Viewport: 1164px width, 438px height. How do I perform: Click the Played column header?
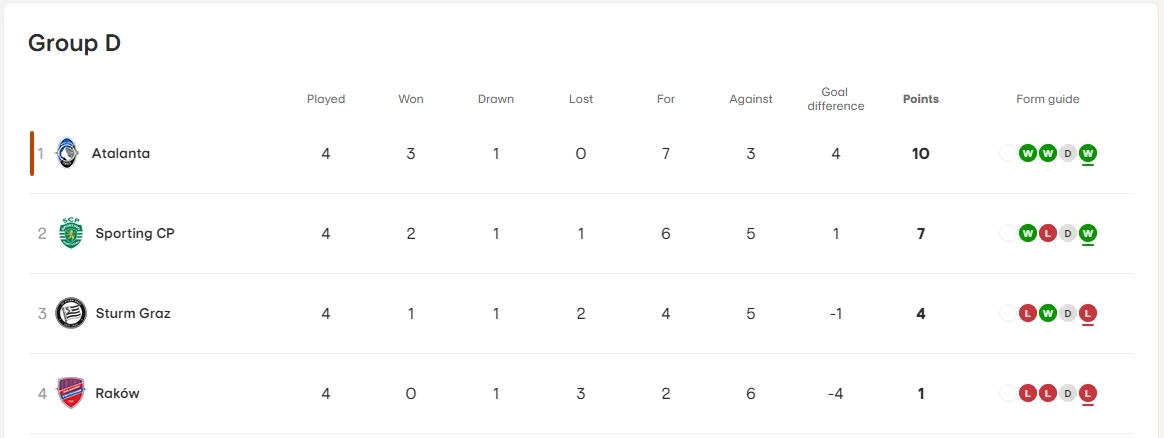(x=326, y=99)
